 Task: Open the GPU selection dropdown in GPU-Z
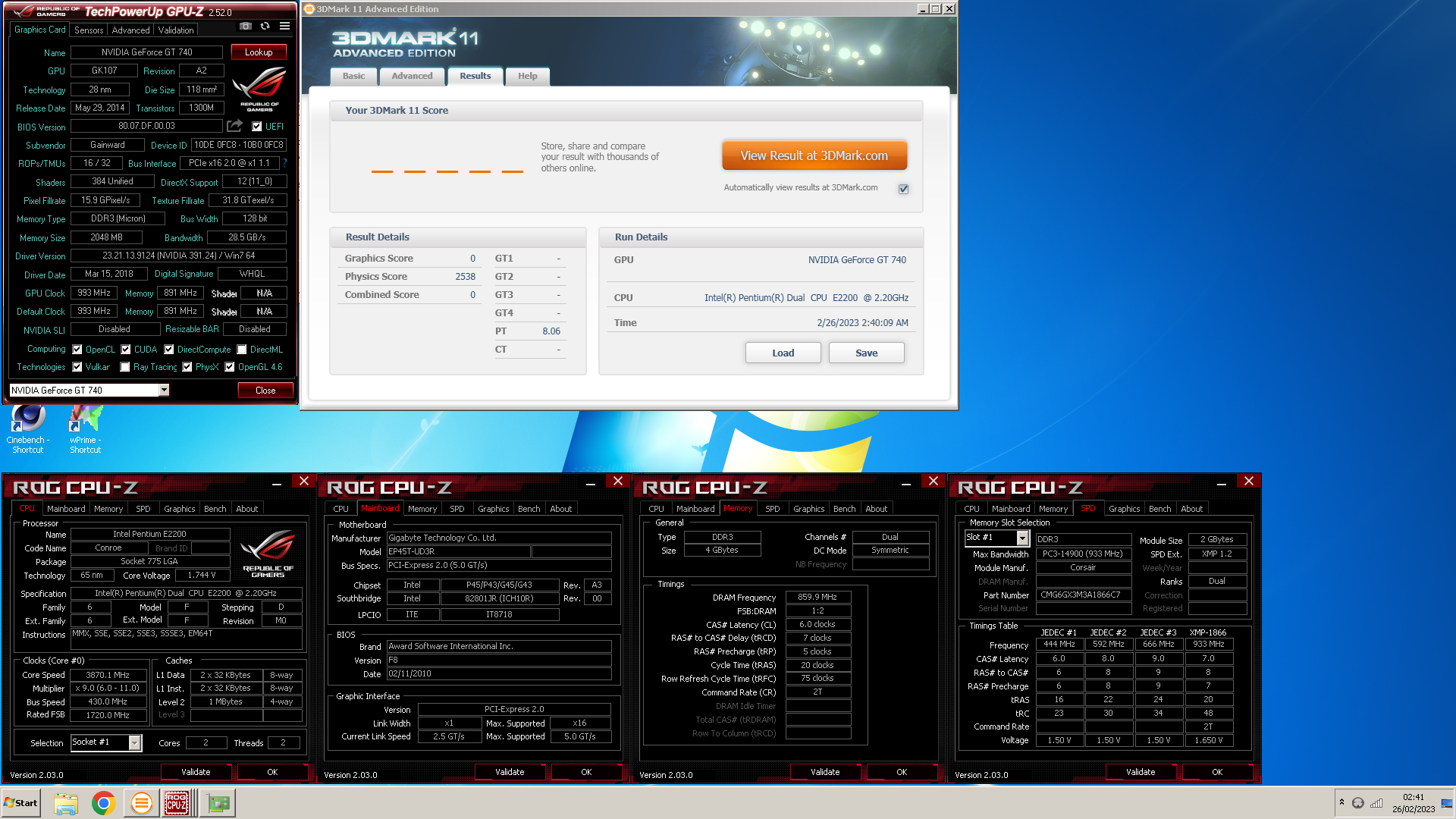click(x=164, y=390)
